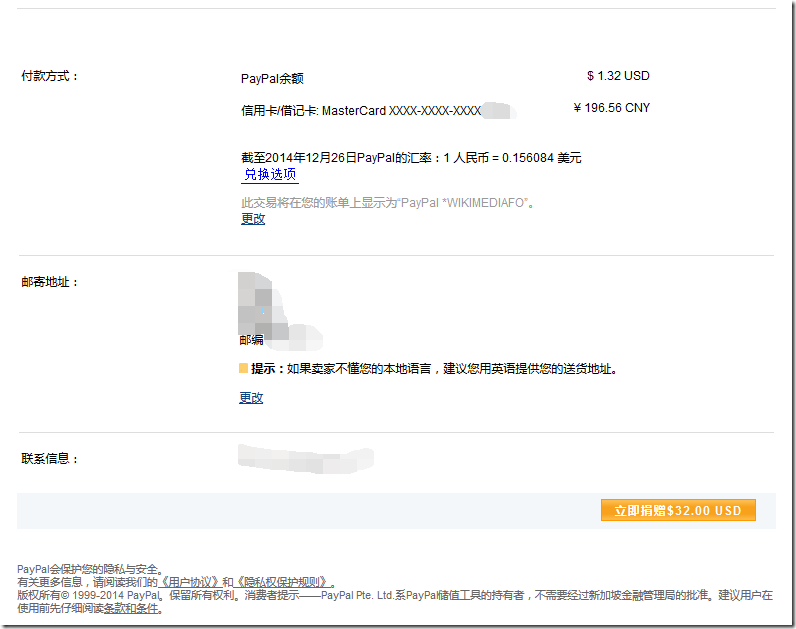796x629 pixels.
Task: Click the $ 1.32 USD amount
Action: (618, 76)
